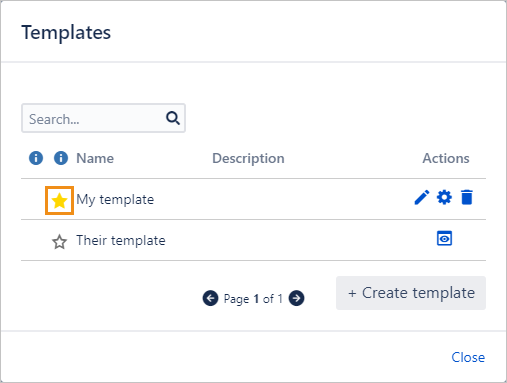
Task: Click the Name column header
Action: 95,158
